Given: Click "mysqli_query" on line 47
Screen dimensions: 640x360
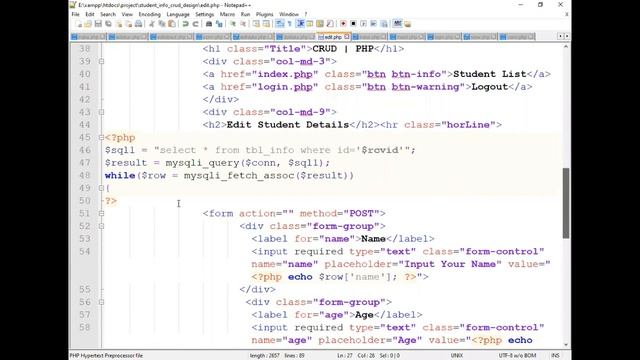Looking at the screenshot, I should point(202,163).
